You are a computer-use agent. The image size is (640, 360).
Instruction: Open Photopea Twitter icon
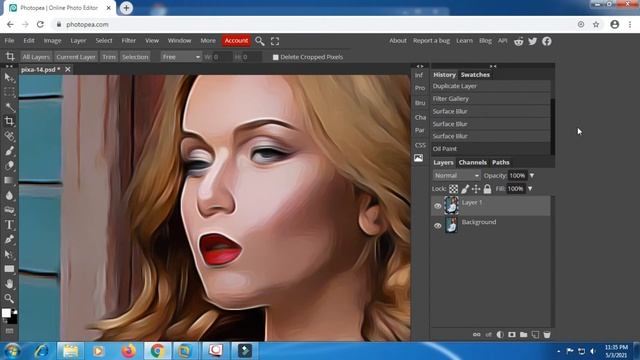pos(533,41)
